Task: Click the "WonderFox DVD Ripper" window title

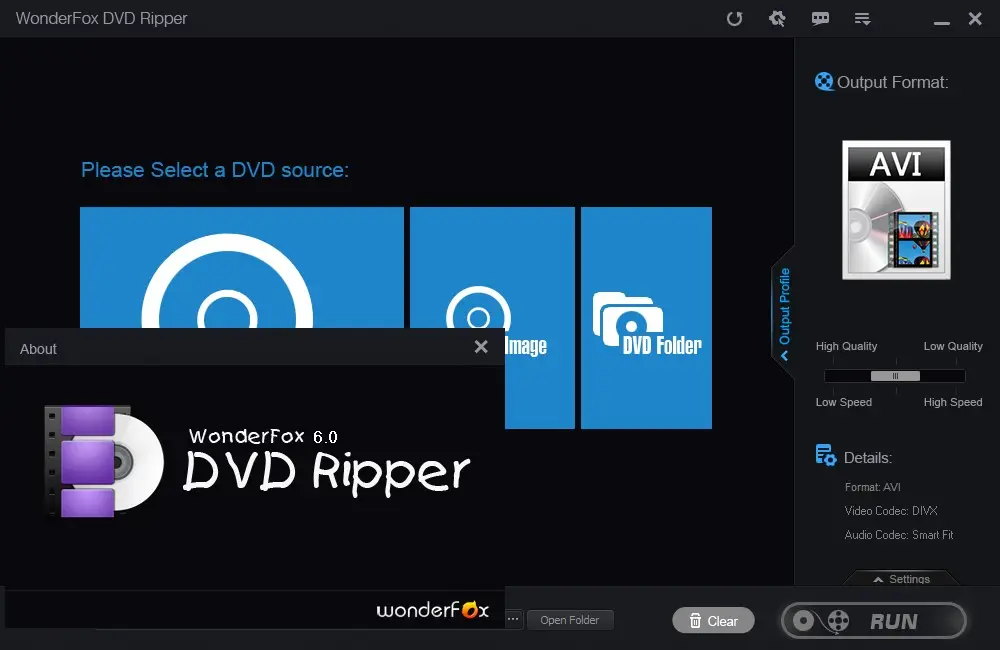Action: (x=101, y=18)
